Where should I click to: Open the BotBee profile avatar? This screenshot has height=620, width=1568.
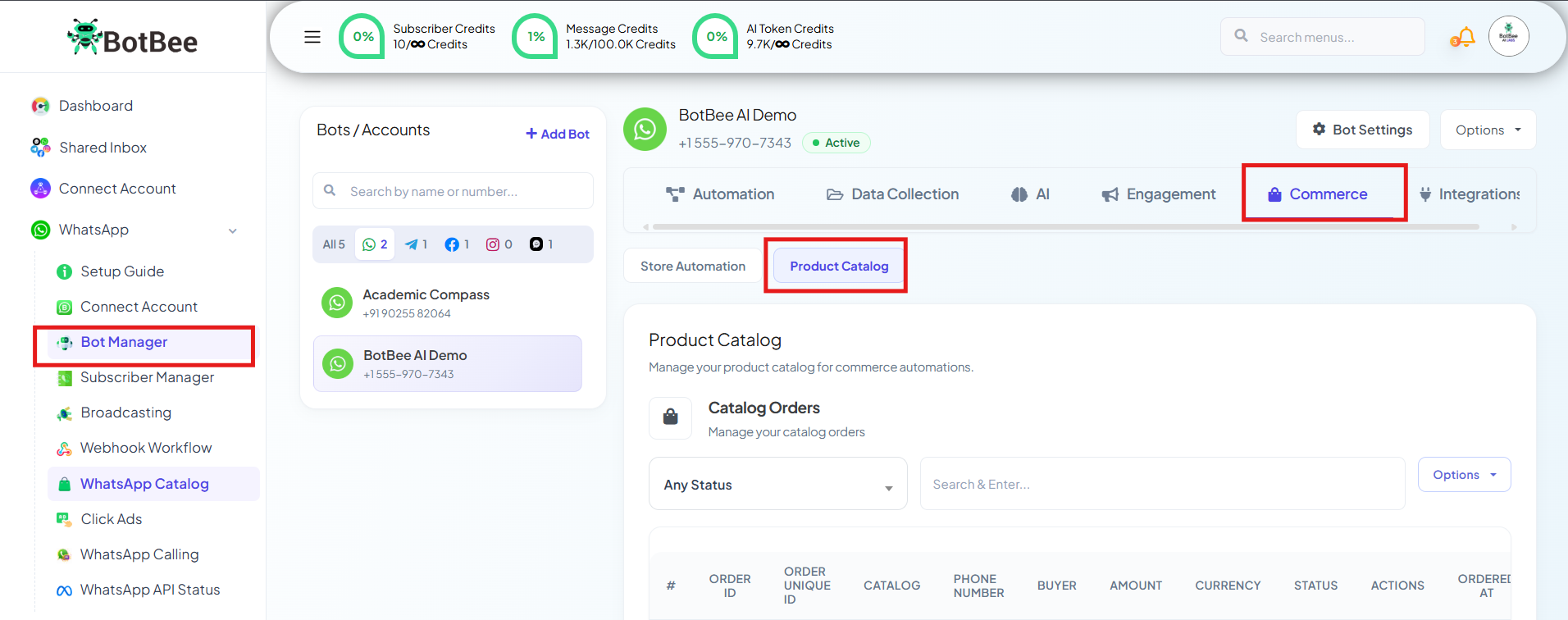tap(1508, 36)
